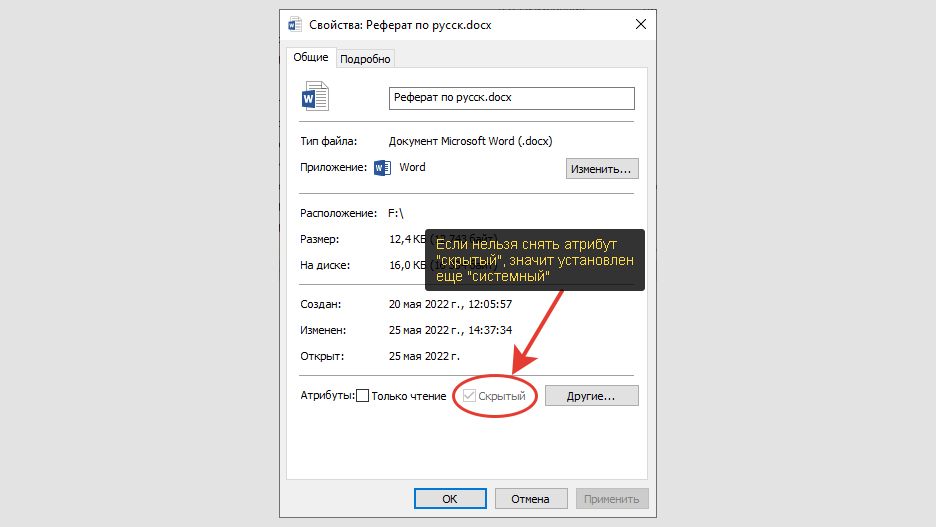Click the Word app icon beside Приложение
This screenshot has width=936, height=527.
point(383,168)
